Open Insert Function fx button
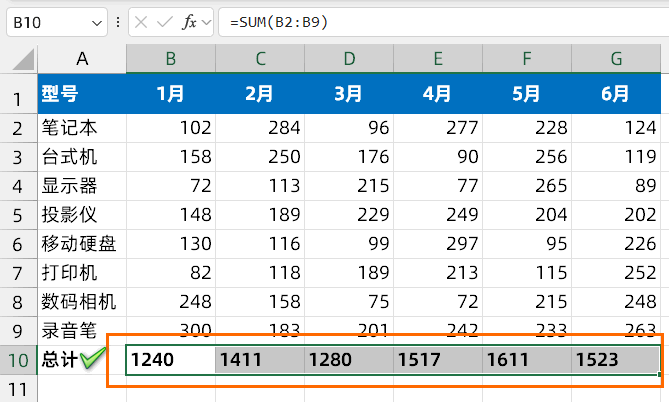 (189, 22)
